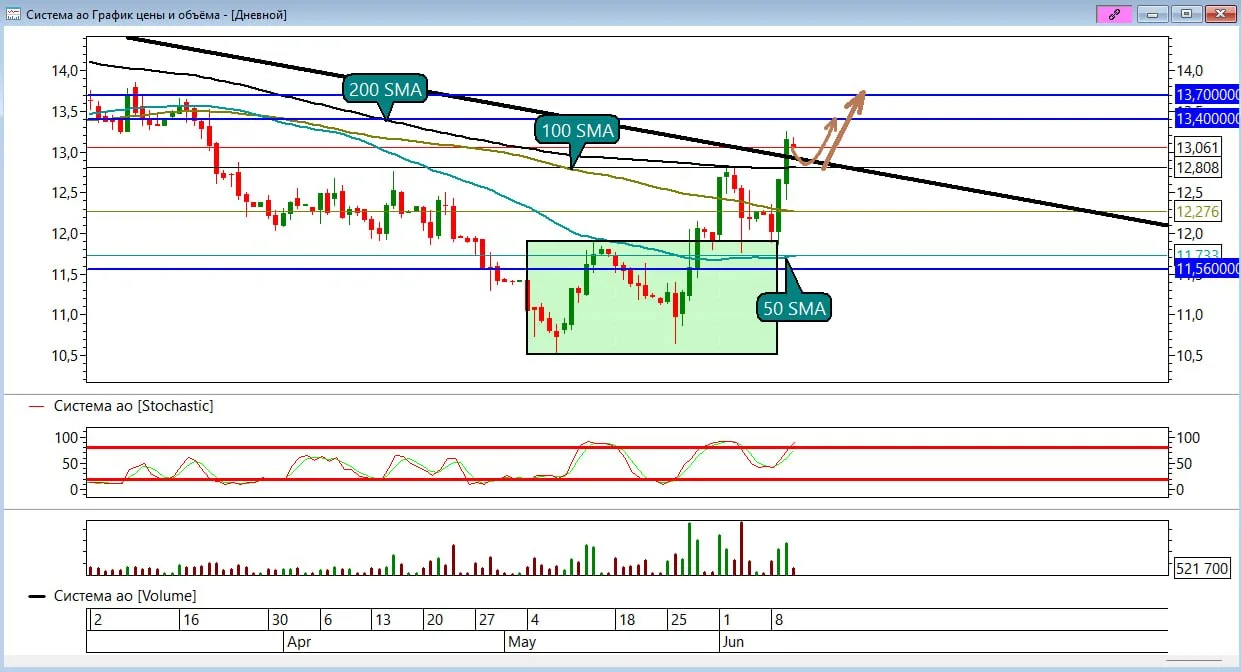Click date 13 on the time axis
The width and height of the screenshot is (1241, 672).
[382, 620]
